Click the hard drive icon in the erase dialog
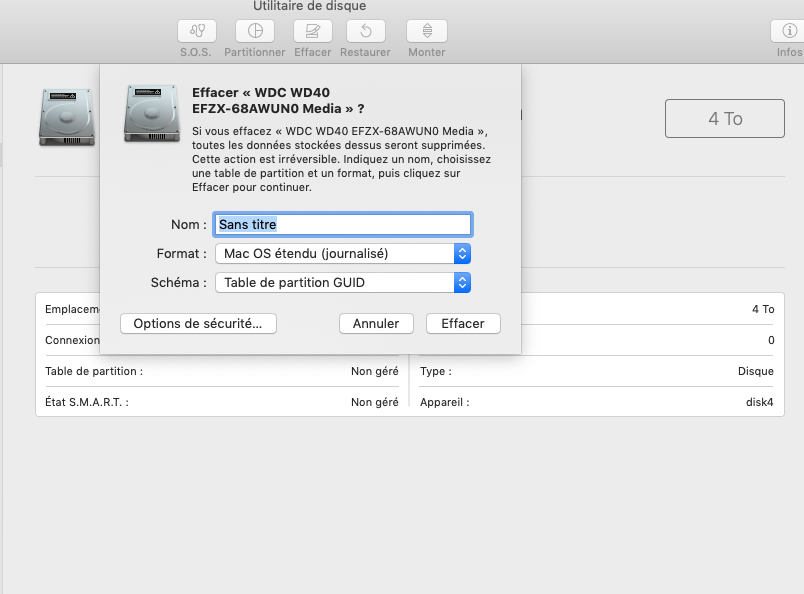804x594 pixels. 152,112
